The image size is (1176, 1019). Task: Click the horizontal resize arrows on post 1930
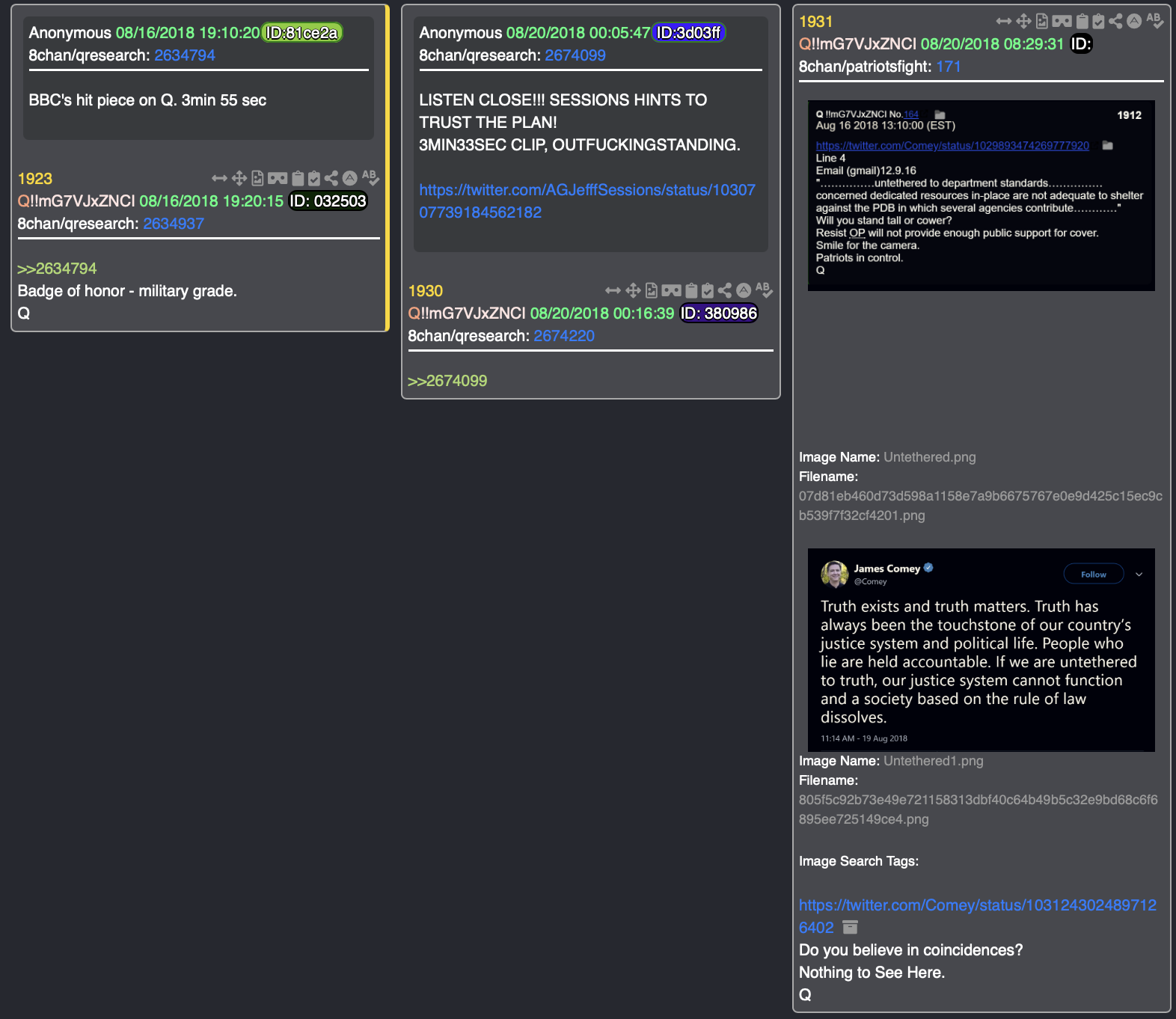click(x=613, y=290)
